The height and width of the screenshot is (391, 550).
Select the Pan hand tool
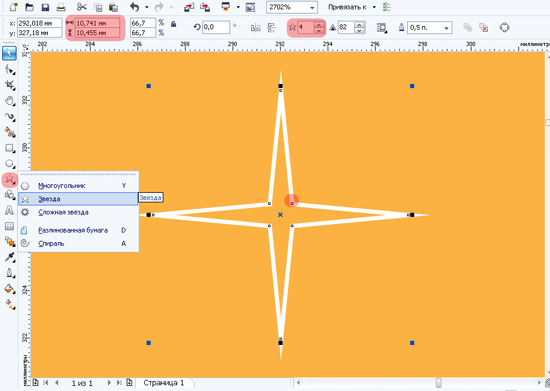coord(9,101)
